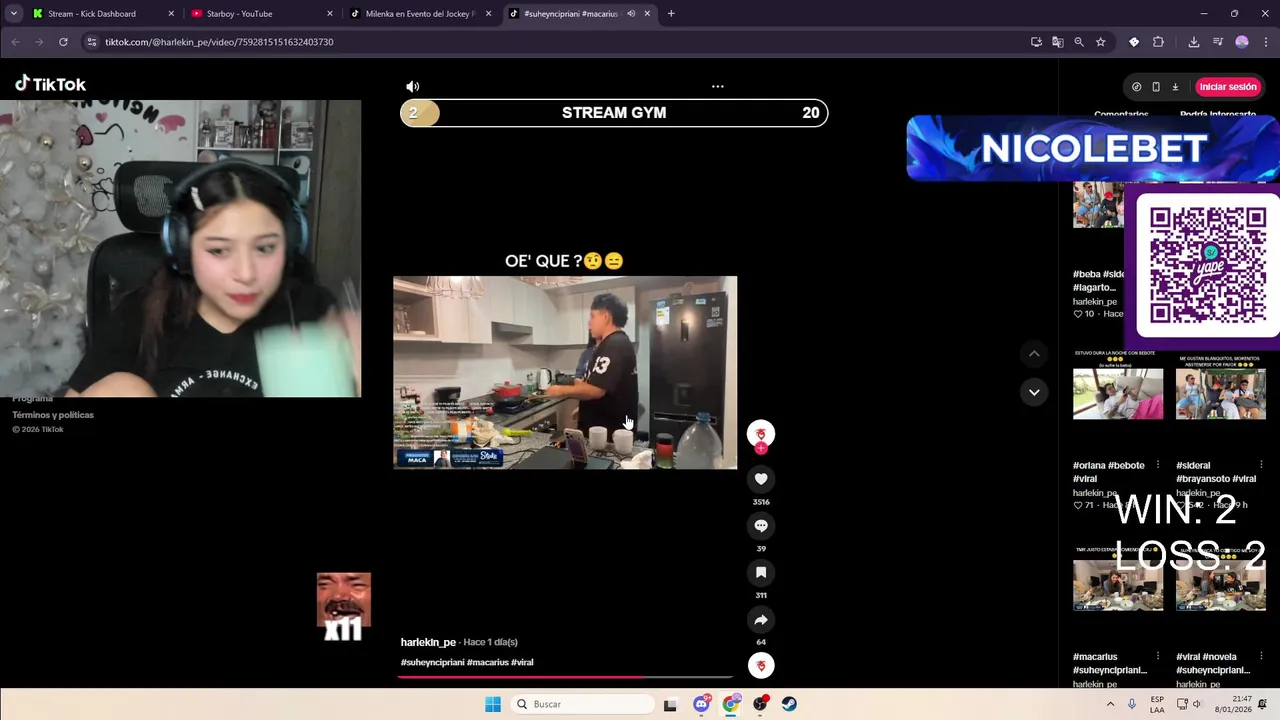
Task: Go forward in browser history
Action: pyautogui.click(x=39, y=42)
